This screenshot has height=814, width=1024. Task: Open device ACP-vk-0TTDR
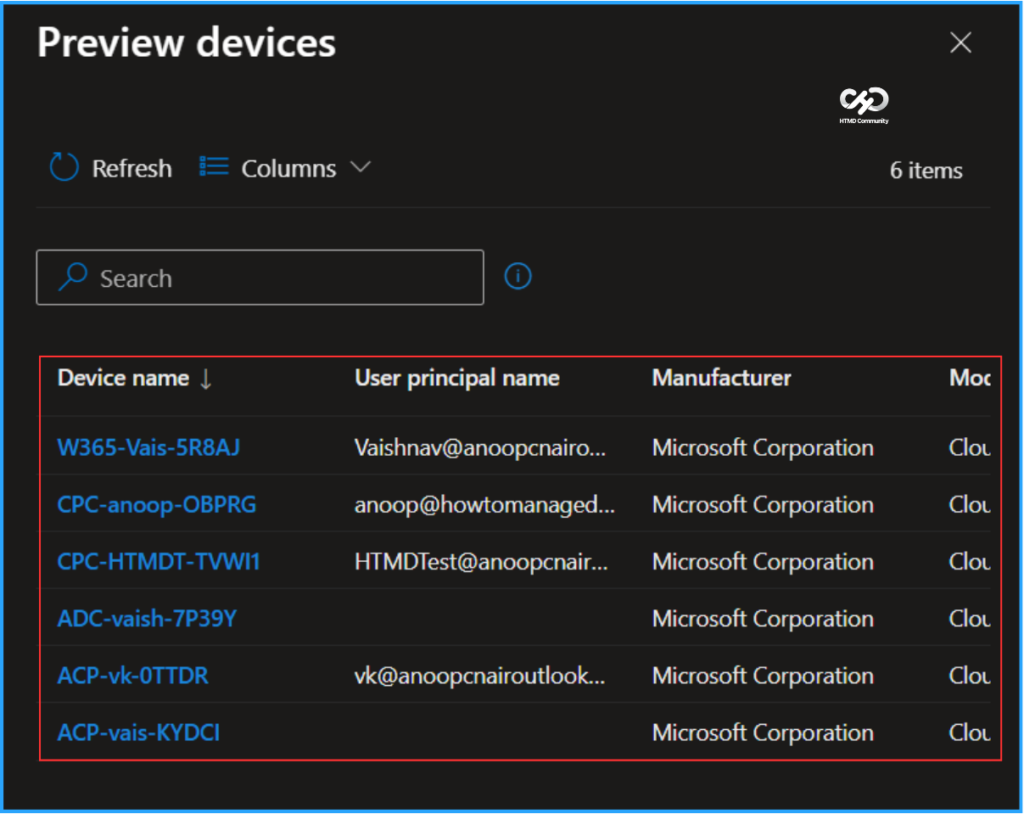click(x=133, y=676)
